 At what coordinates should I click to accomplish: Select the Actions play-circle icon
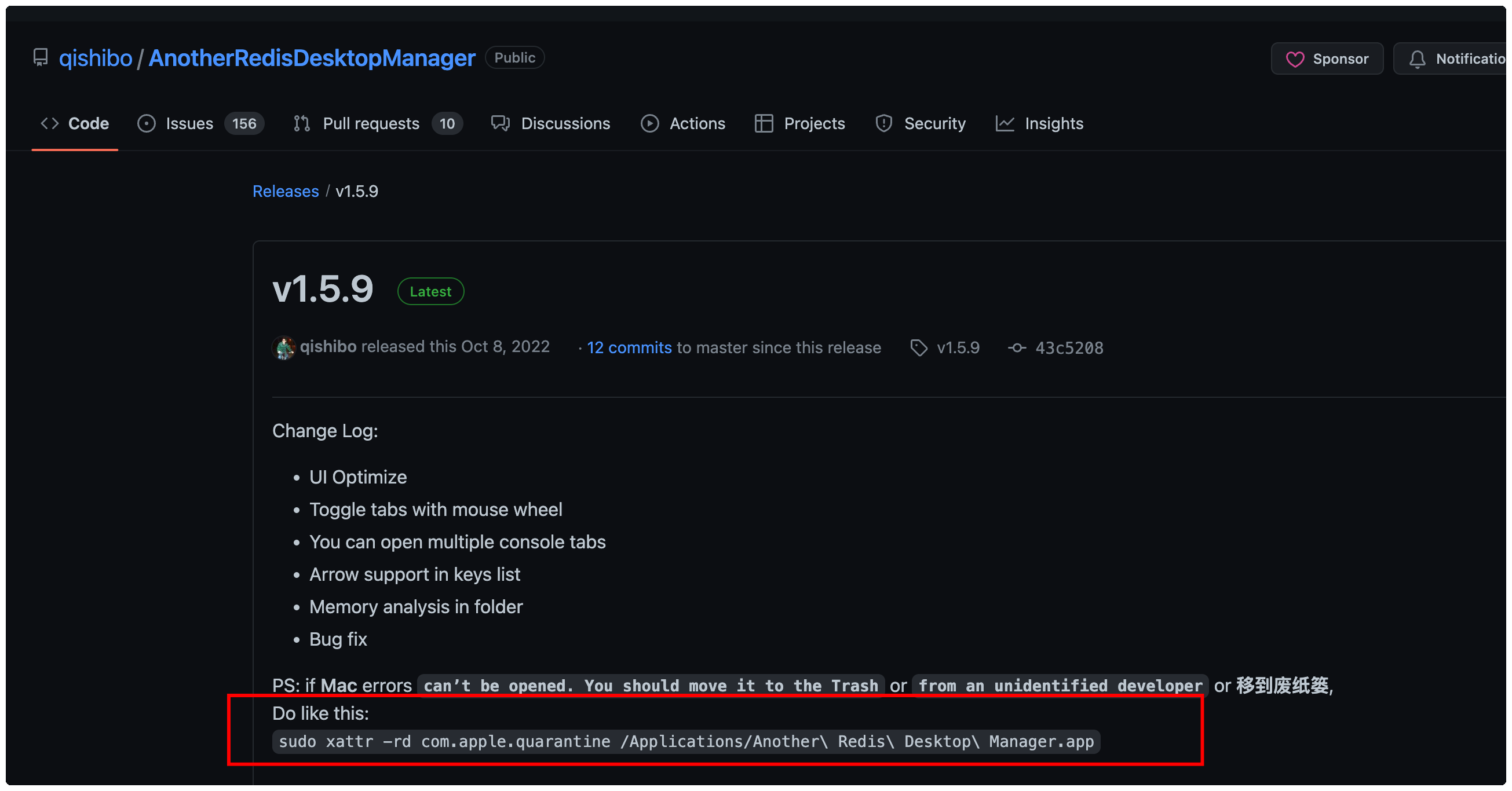coord(649,123)
